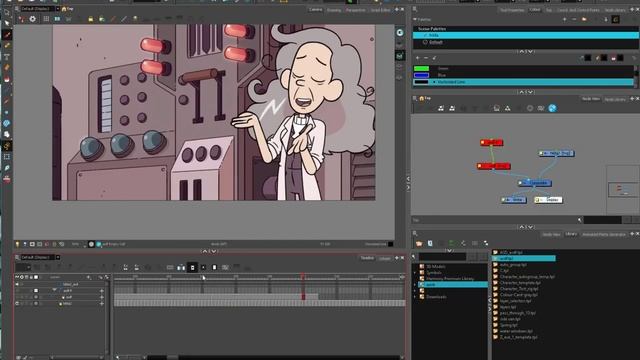The width and height of the screenshot is (640, 360).
Task: Click red playhead marker on timeline ruler
Action: [x=302, y=277]
